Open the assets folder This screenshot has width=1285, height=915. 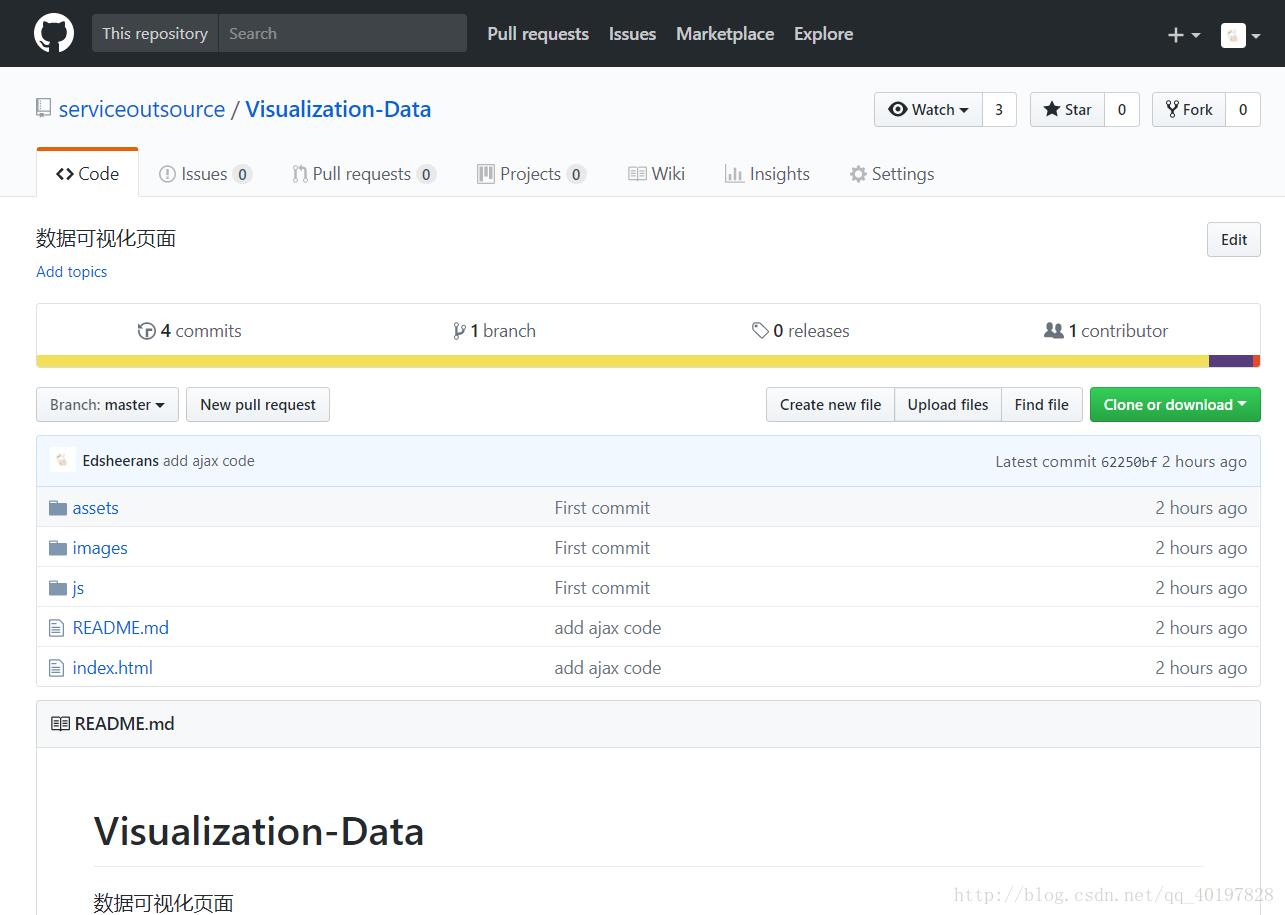pyautogui.click(x=96, y=508)
